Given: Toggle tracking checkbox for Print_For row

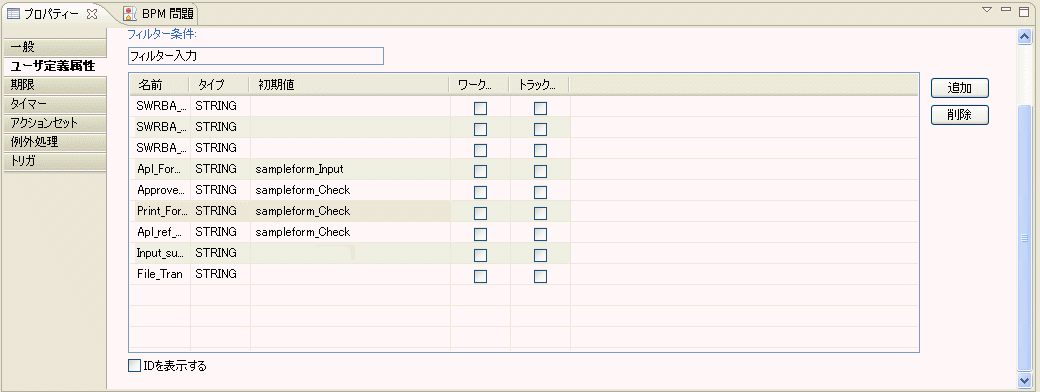Looking at the screenshot, I should (x=541, y=213).
